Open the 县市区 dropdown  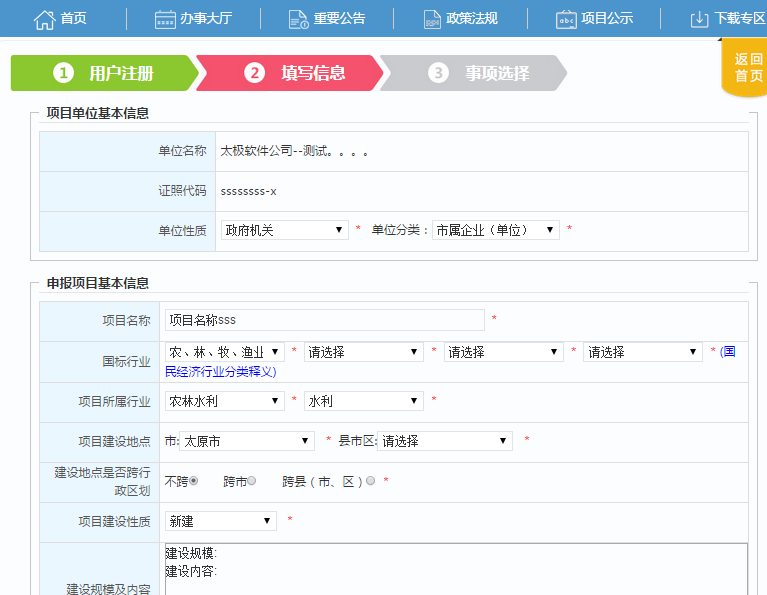pyautogui.click(x=445, y=441)
